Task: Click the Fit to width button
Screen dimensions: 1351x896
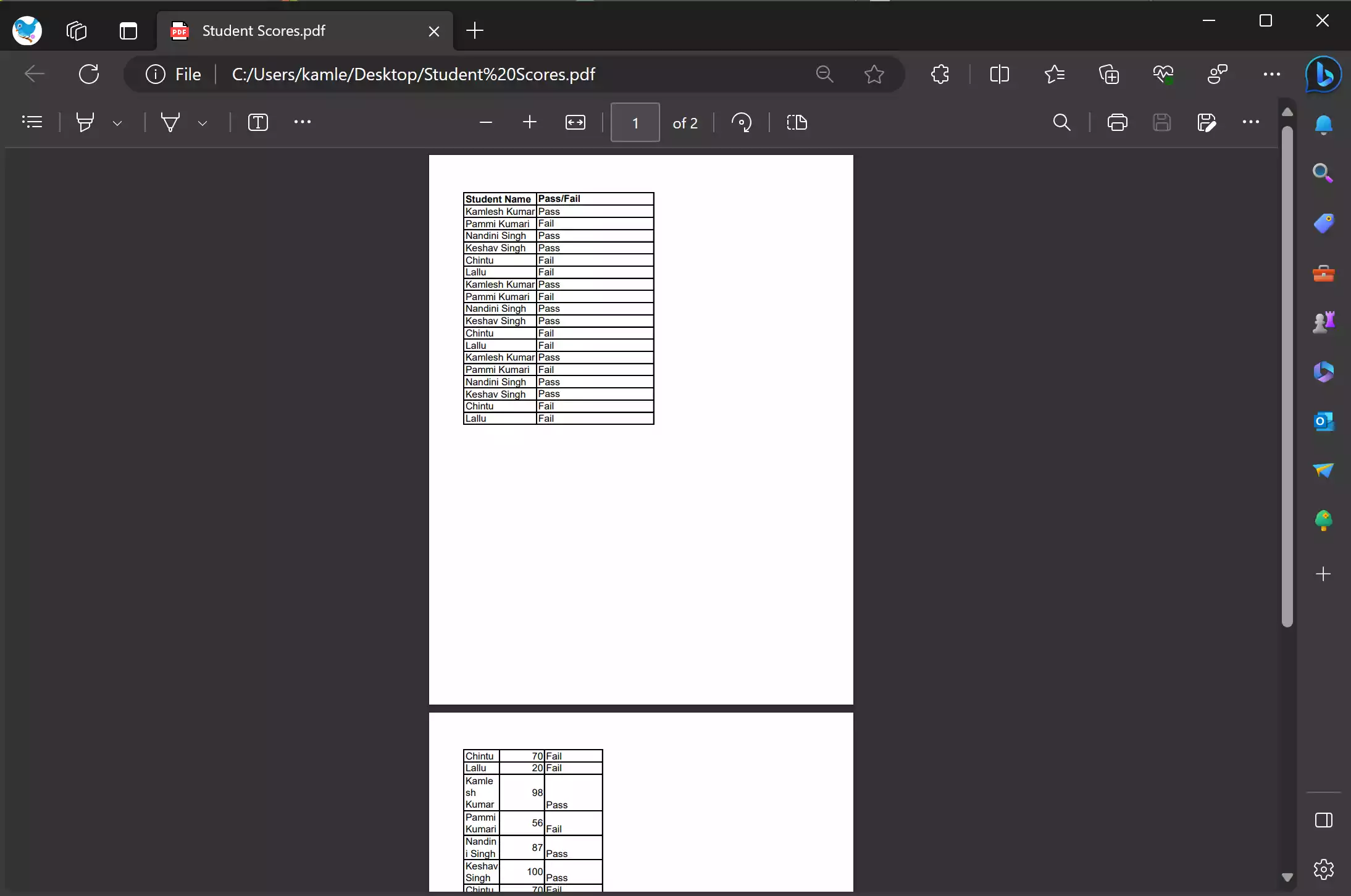Action: pos(575,122)
